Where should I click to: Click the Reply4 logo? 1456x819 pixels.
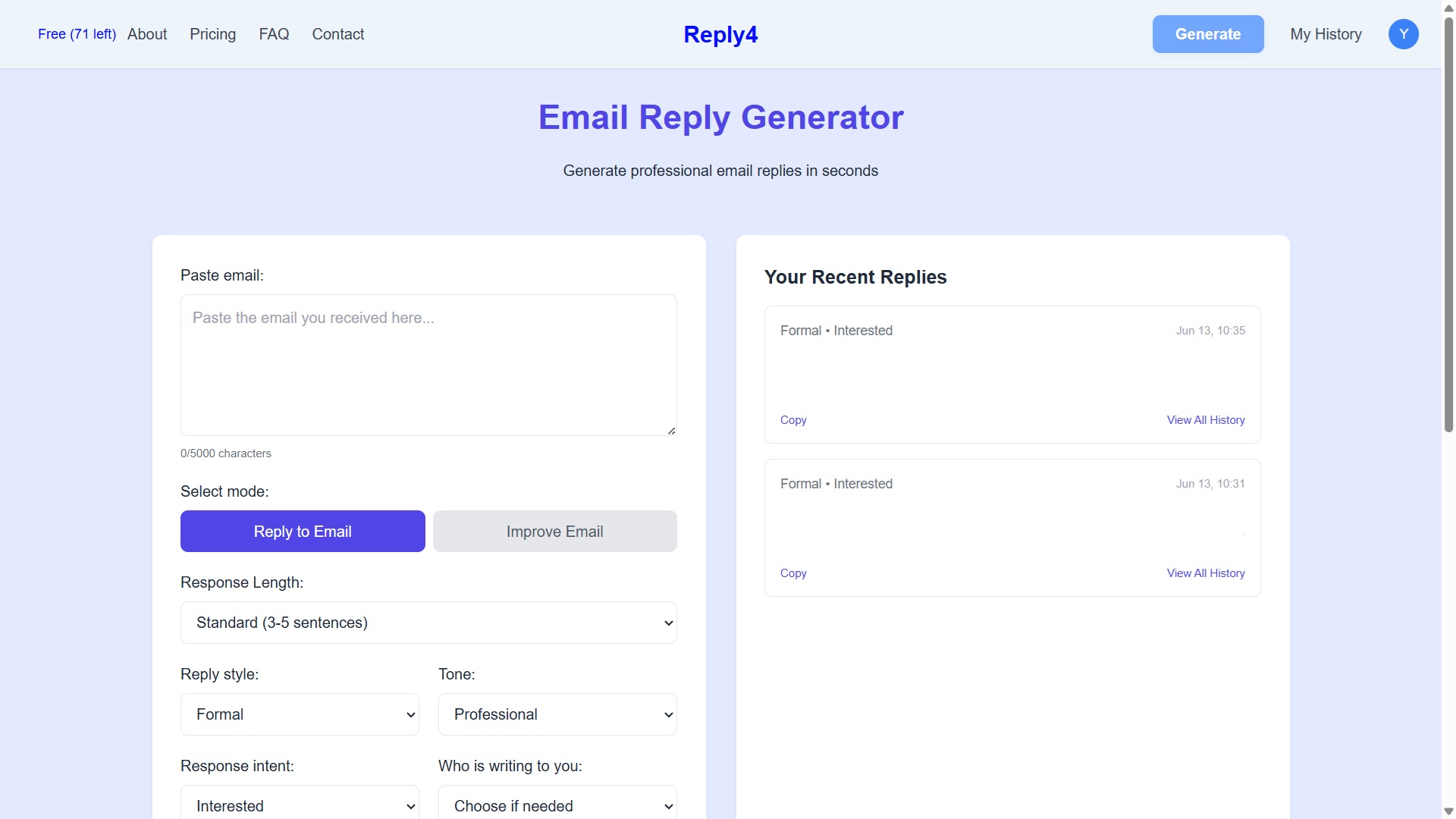720,34
